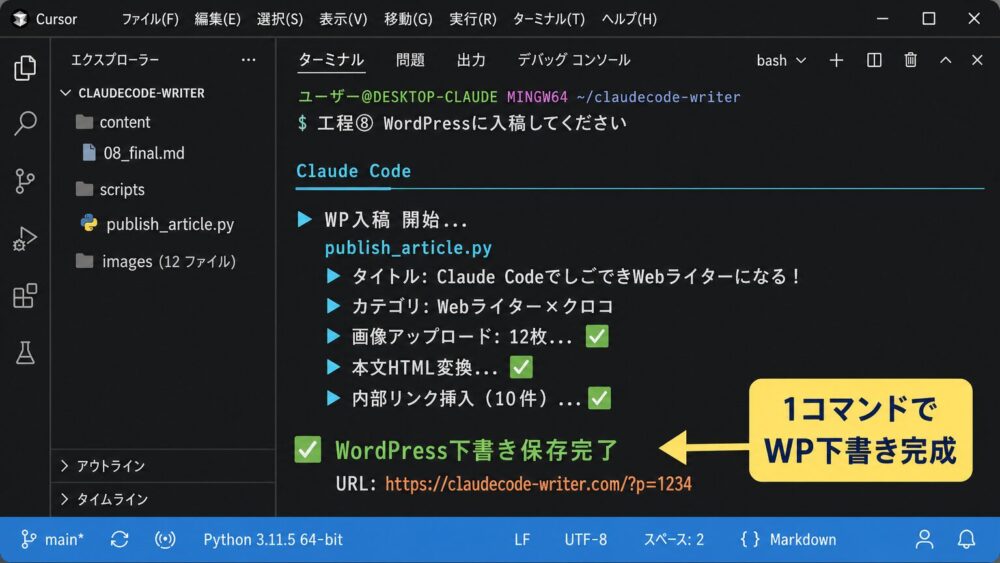
Task: Open Run and Debug icon
Action: (x=25, y=238)
